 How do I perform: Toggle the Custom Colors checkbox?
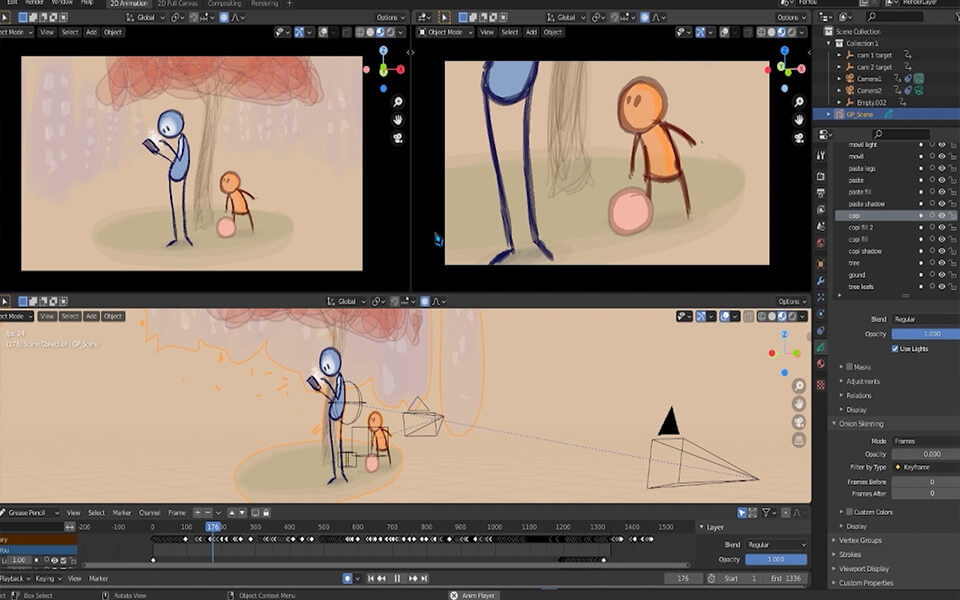click(847, 512)
